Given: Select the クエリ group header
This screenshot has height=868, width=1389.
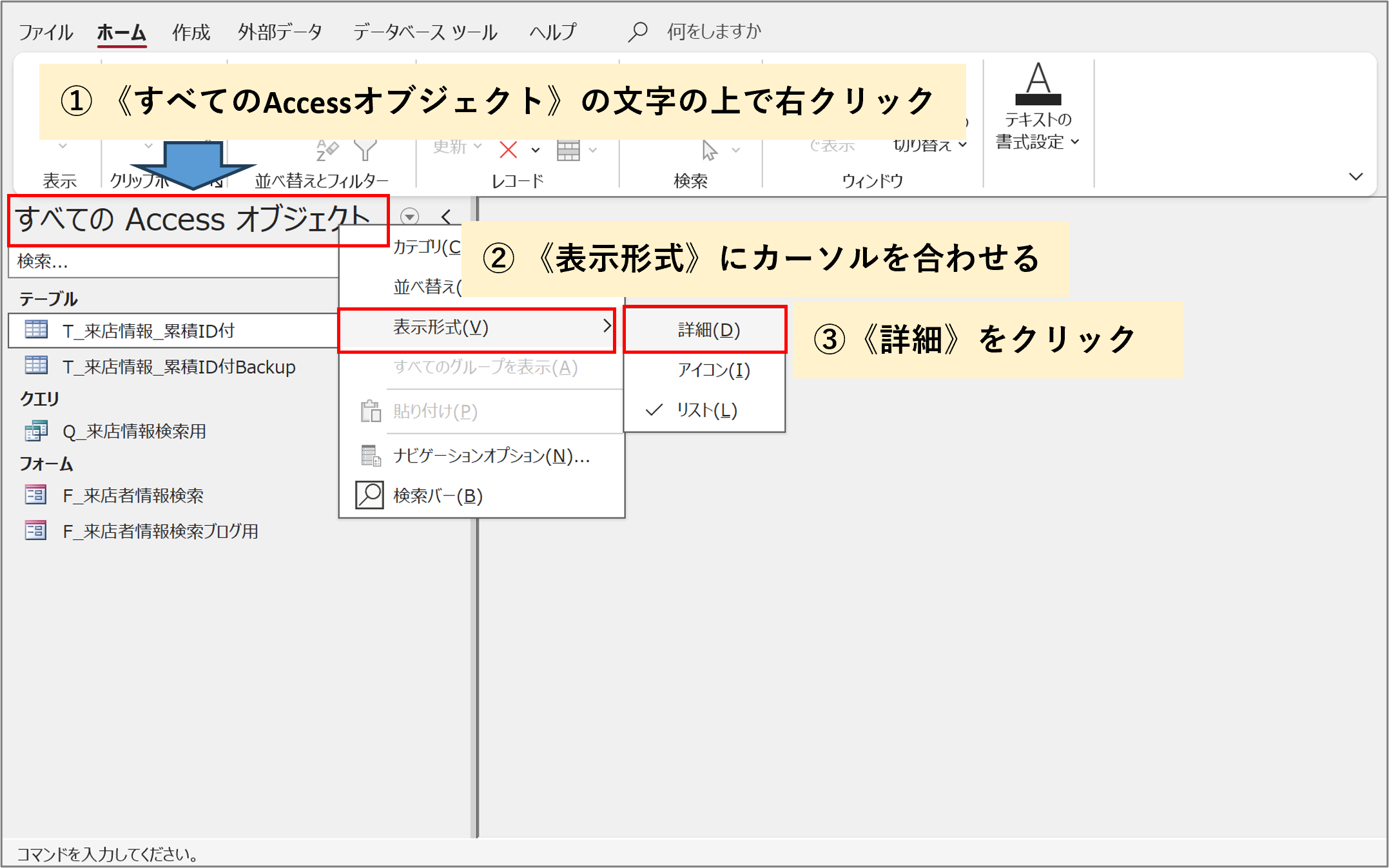Looking at the screenshot, I should [39, 399].
